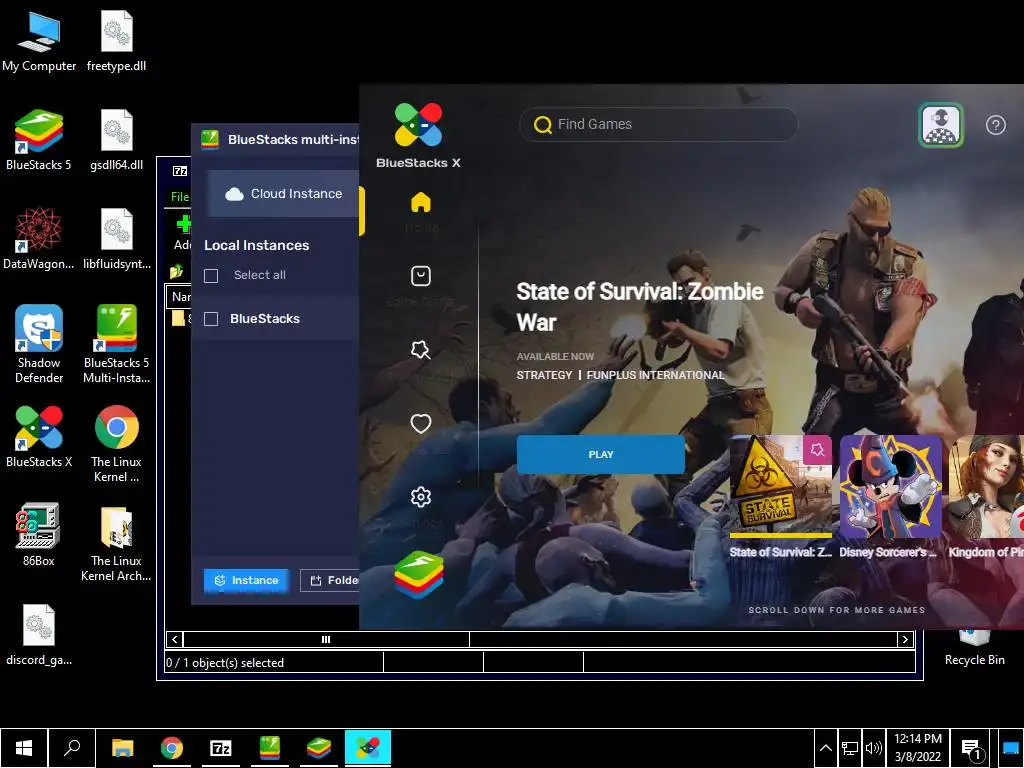
Task: Select libfluidsynth desktop file
Action: click(x=116, y=239)
